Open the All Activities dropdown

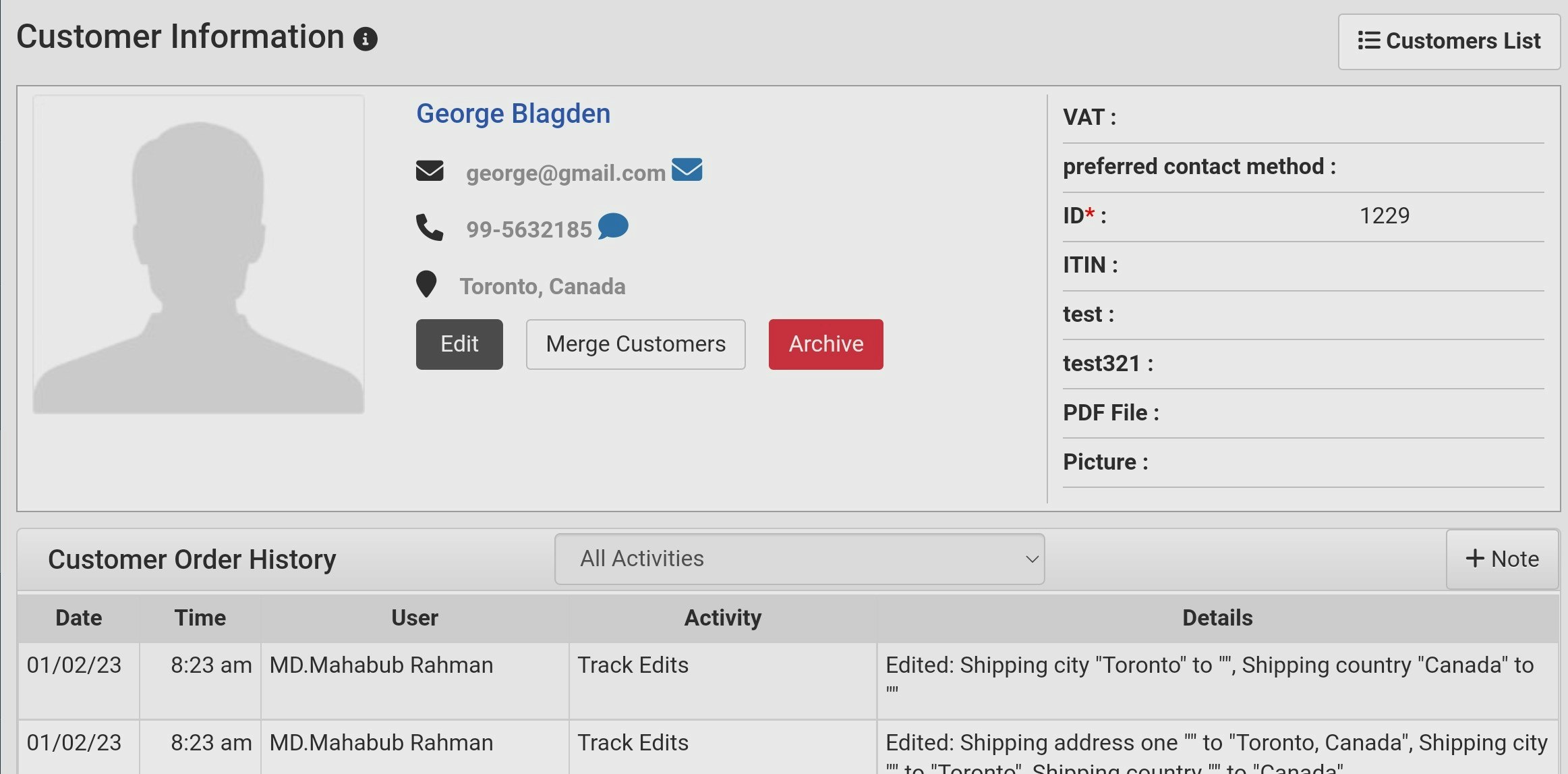pos(798,559)
